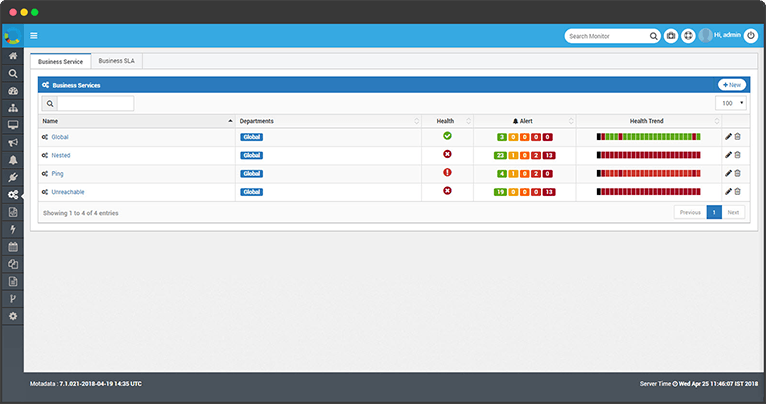Delete the Unreachable business service

click(738, 191)
